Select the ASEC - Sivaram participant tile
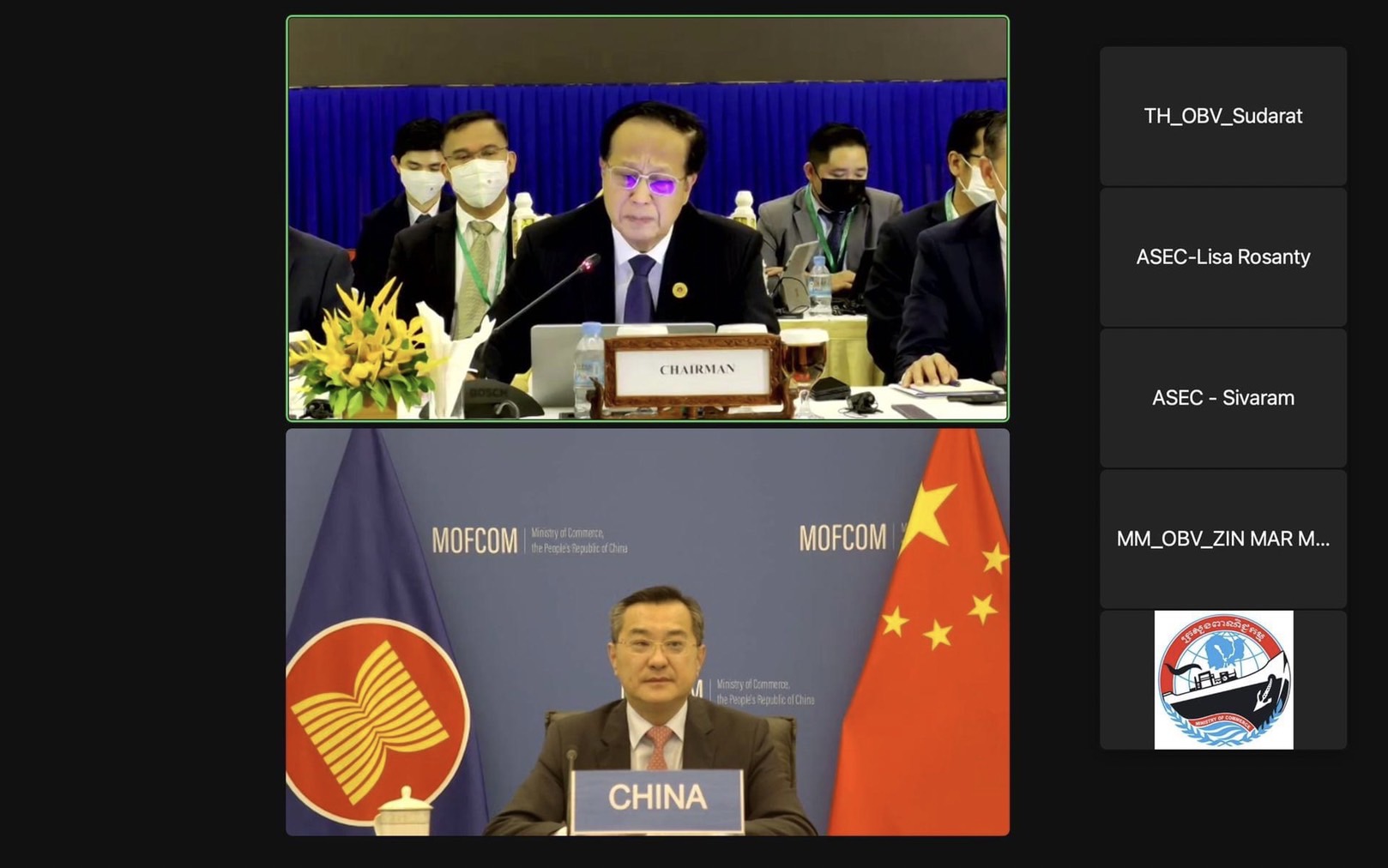Image resolution: width=1388 pixels, height=868 pixels. (x=1223, y=398)
